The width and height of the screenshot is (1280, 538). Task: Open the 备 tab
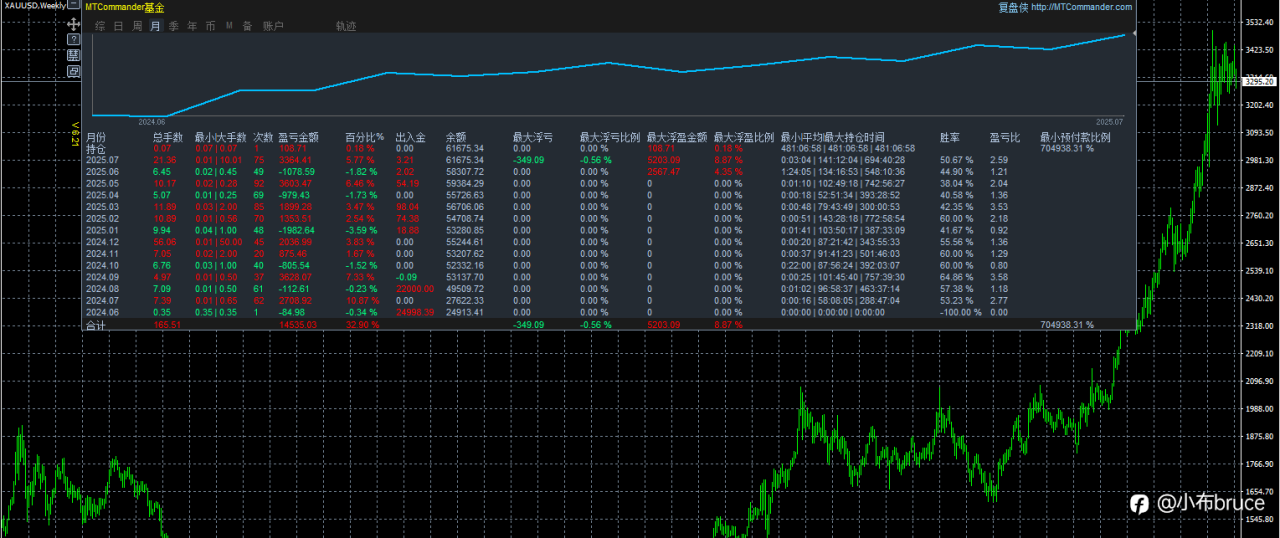[x=247, y=26]
